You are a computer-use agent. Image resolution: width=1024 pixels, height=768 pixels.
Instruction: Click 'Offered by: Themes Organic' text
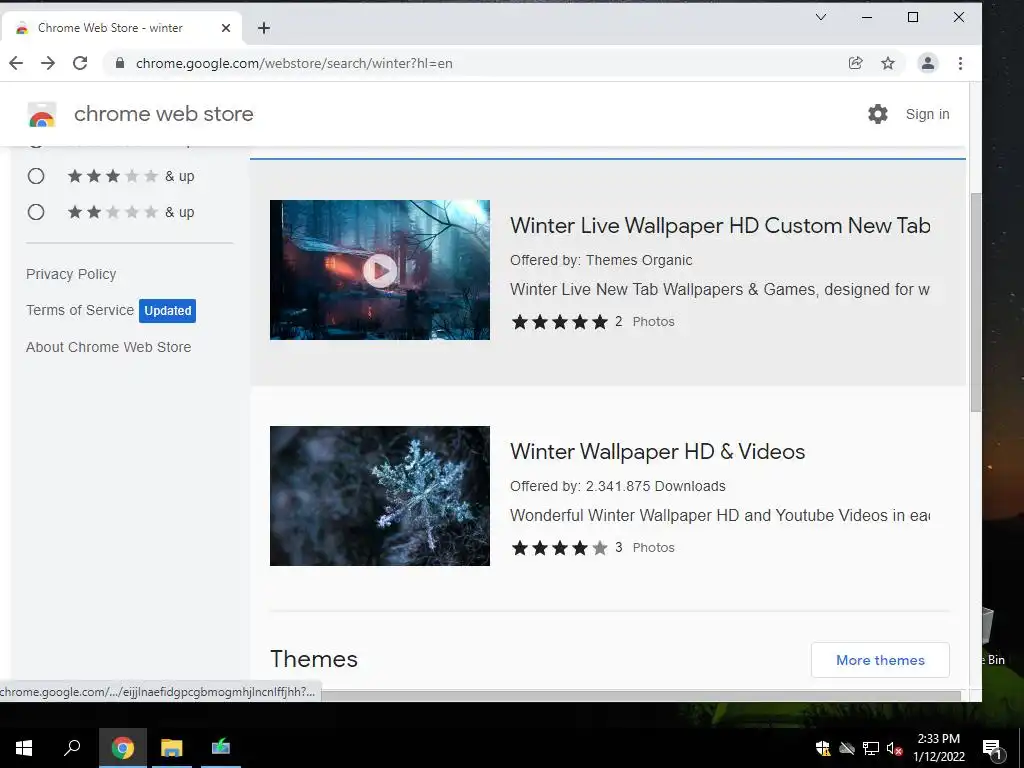tap(601, 261)
